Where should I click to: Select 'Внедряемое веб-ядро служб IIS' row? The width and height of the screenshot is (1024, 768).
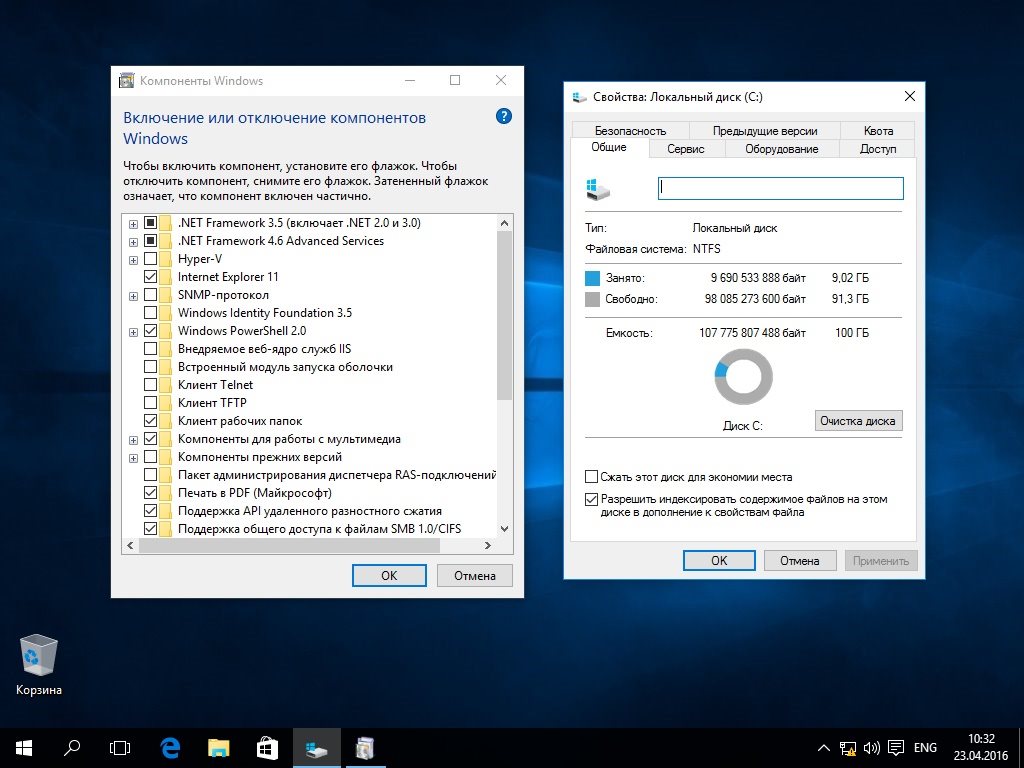(x=264, y=349)
